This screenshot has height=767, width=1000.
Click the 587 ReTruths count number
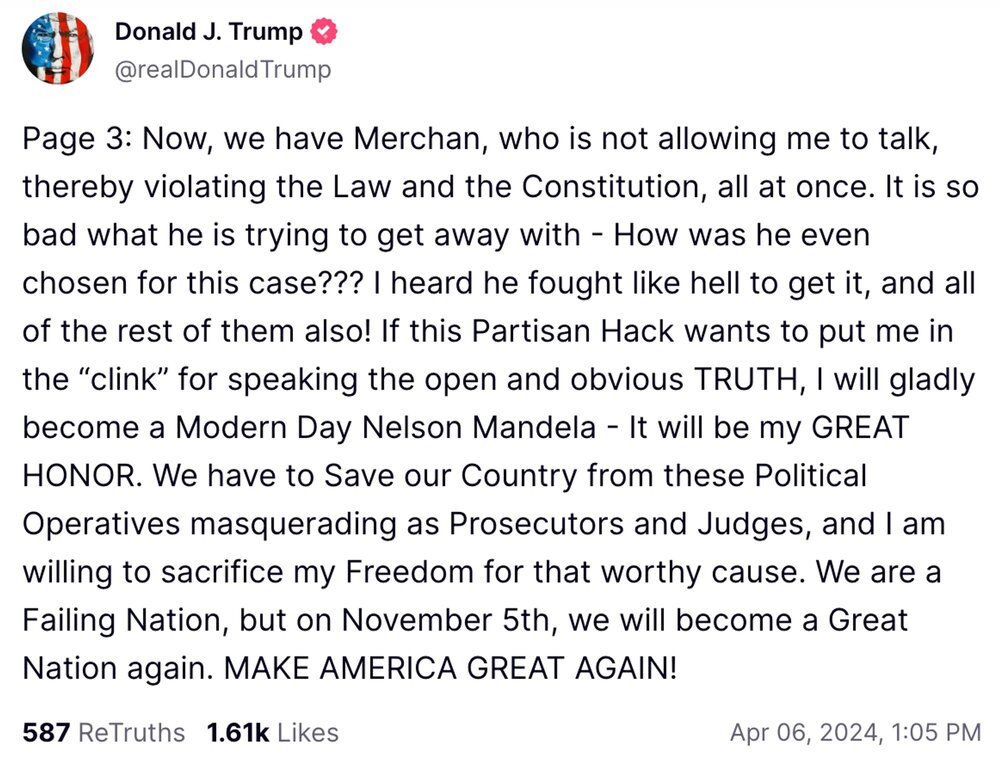(44, 732)
